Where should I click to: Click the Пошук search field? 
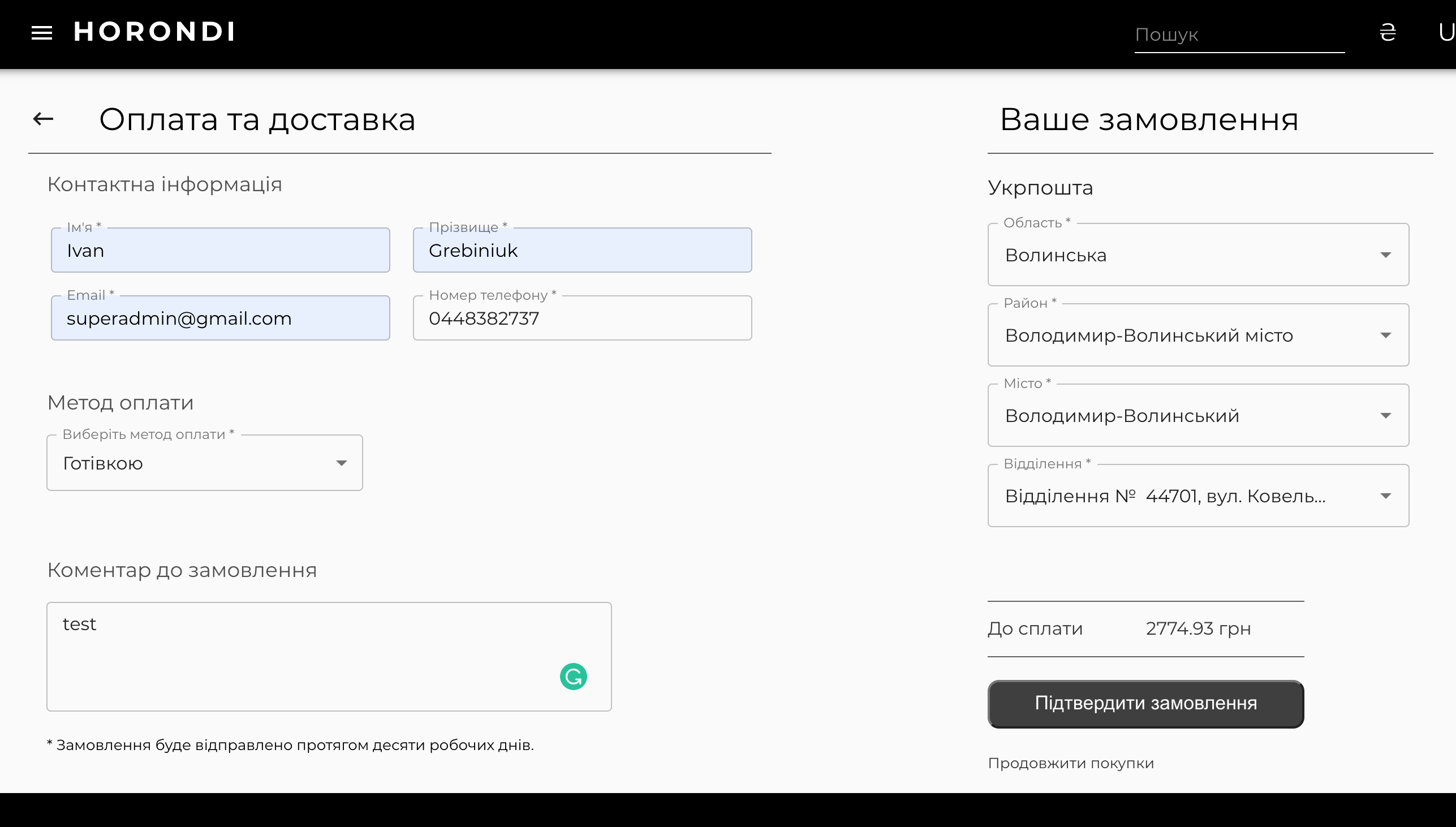click(1239, 35)
